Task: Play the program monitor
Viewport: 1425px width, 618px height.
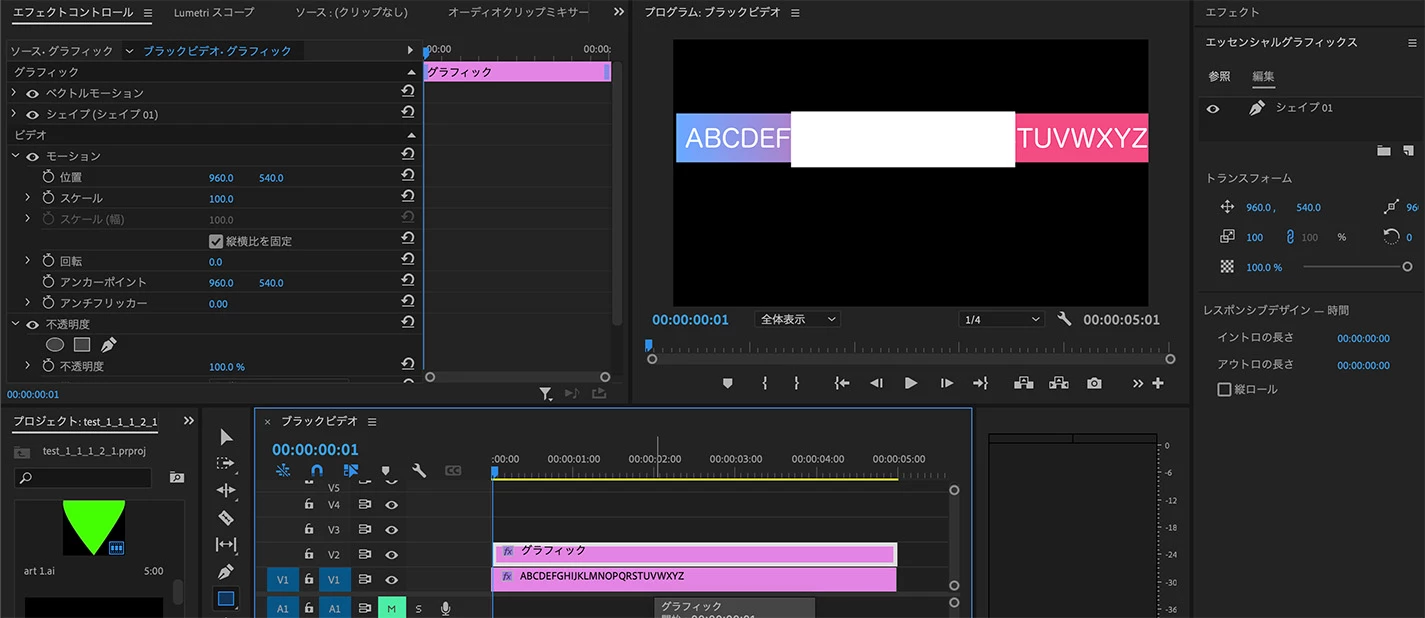Action: click(911, 383)
